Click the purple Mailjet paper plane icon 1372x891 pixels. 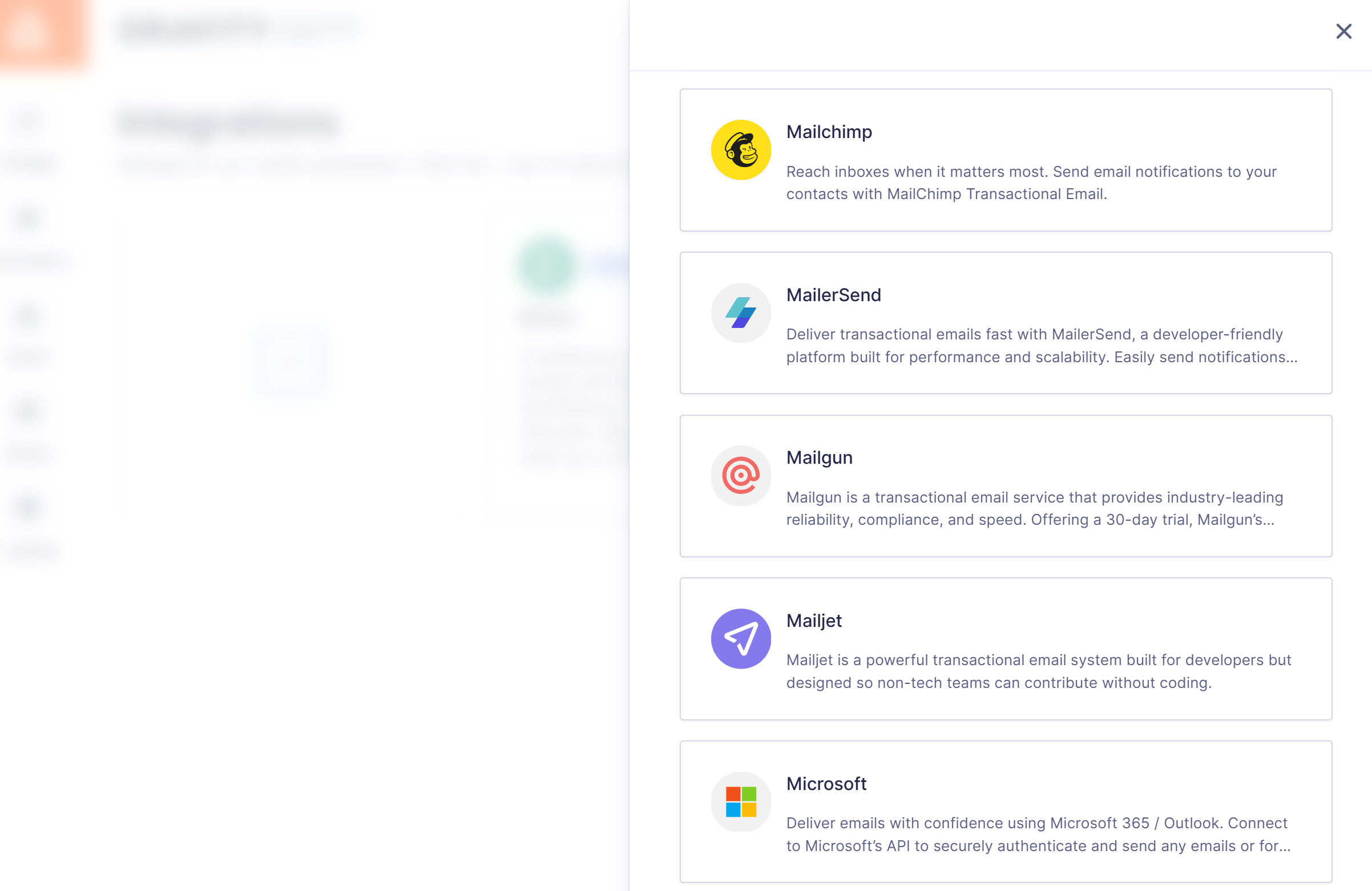coord(741,638)
